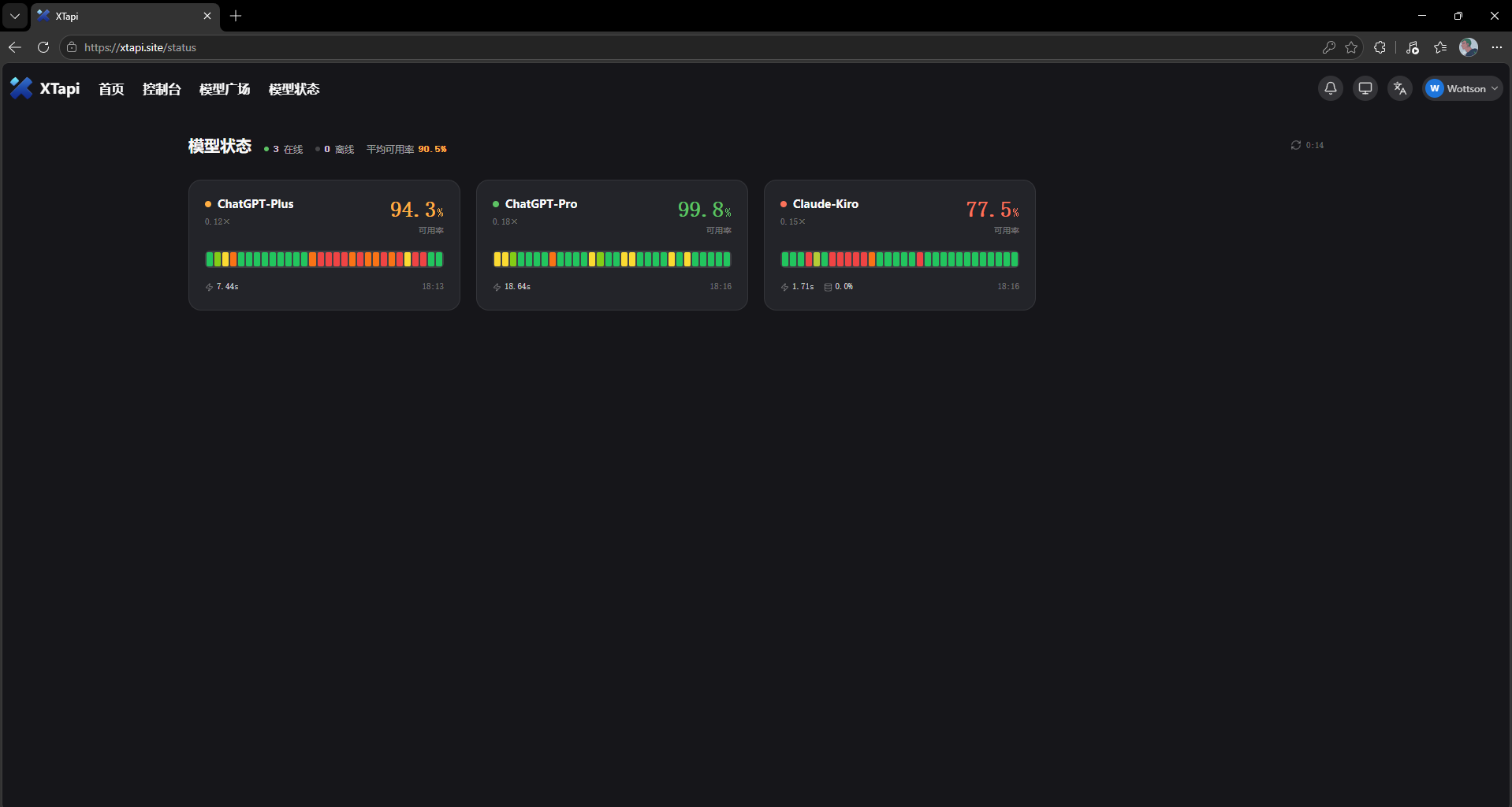The width and height of the screenshot is (1512, 807).
Task: Open the ChatGPT-Pro model name
Action: [541, 204]
